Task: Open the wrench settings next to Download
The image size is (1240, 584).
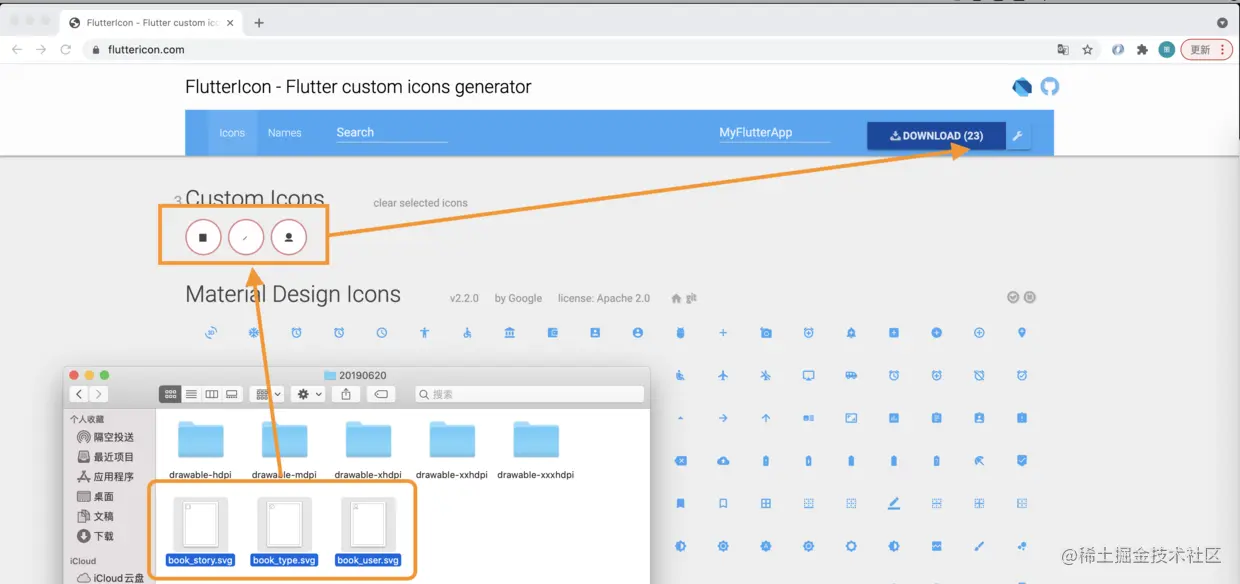Action: tap(1018, 136)
